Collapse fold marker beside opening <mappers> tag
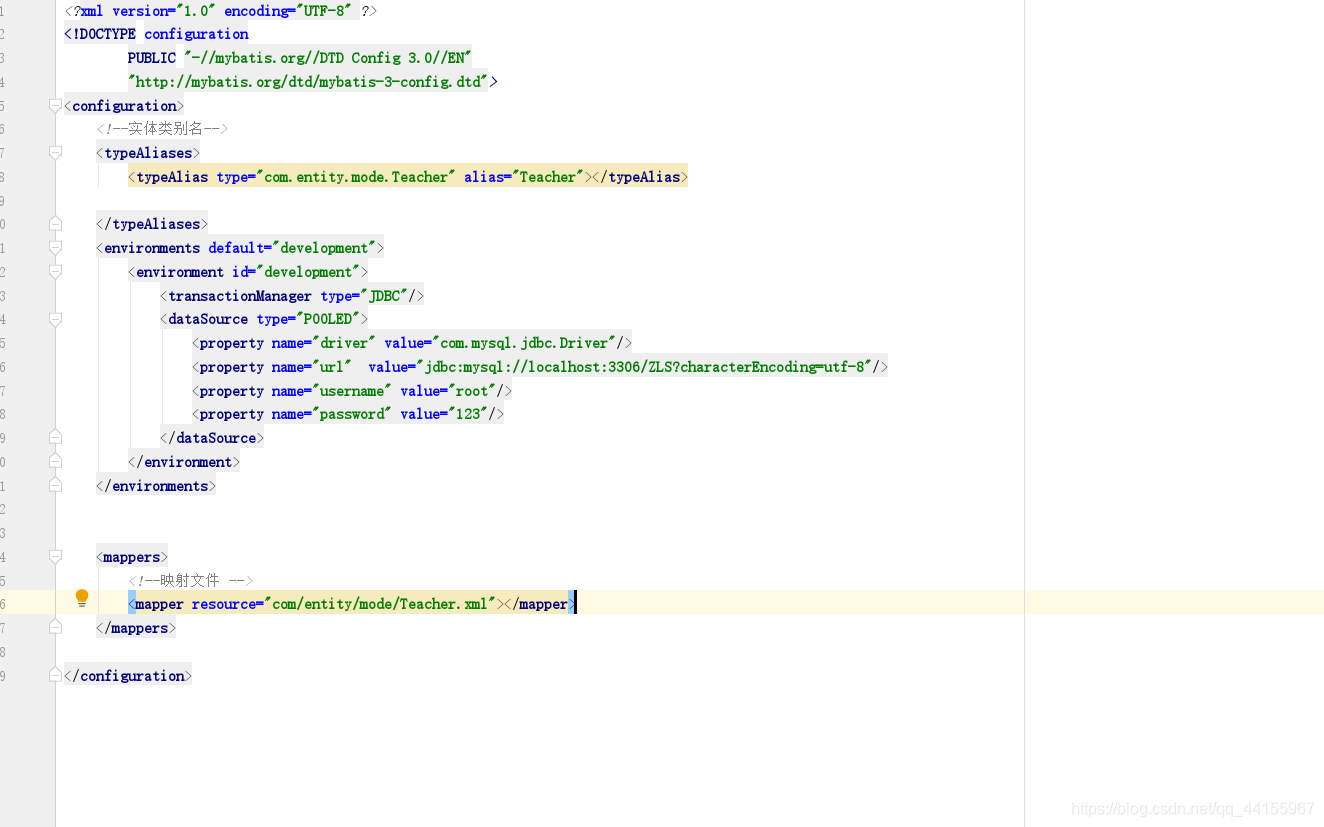 tap(55, 557)
